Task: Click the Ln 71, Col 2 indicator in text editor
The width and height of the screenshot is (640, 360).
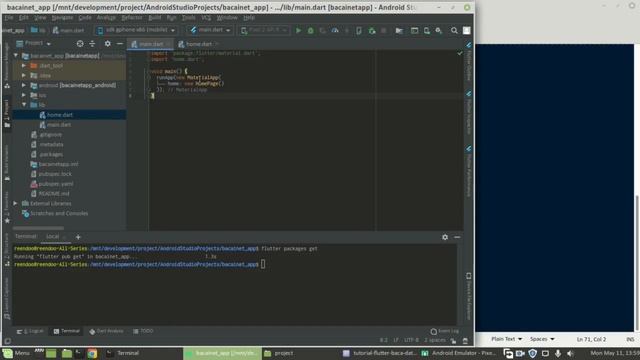Action: (x=591, y=339)
